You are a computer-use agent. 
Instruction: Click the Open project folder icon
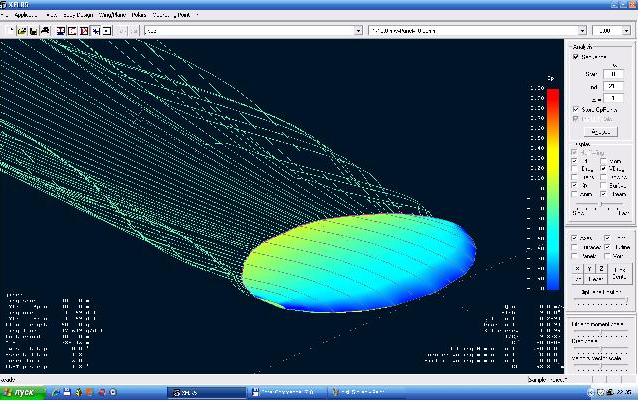(x=21, y=31)
